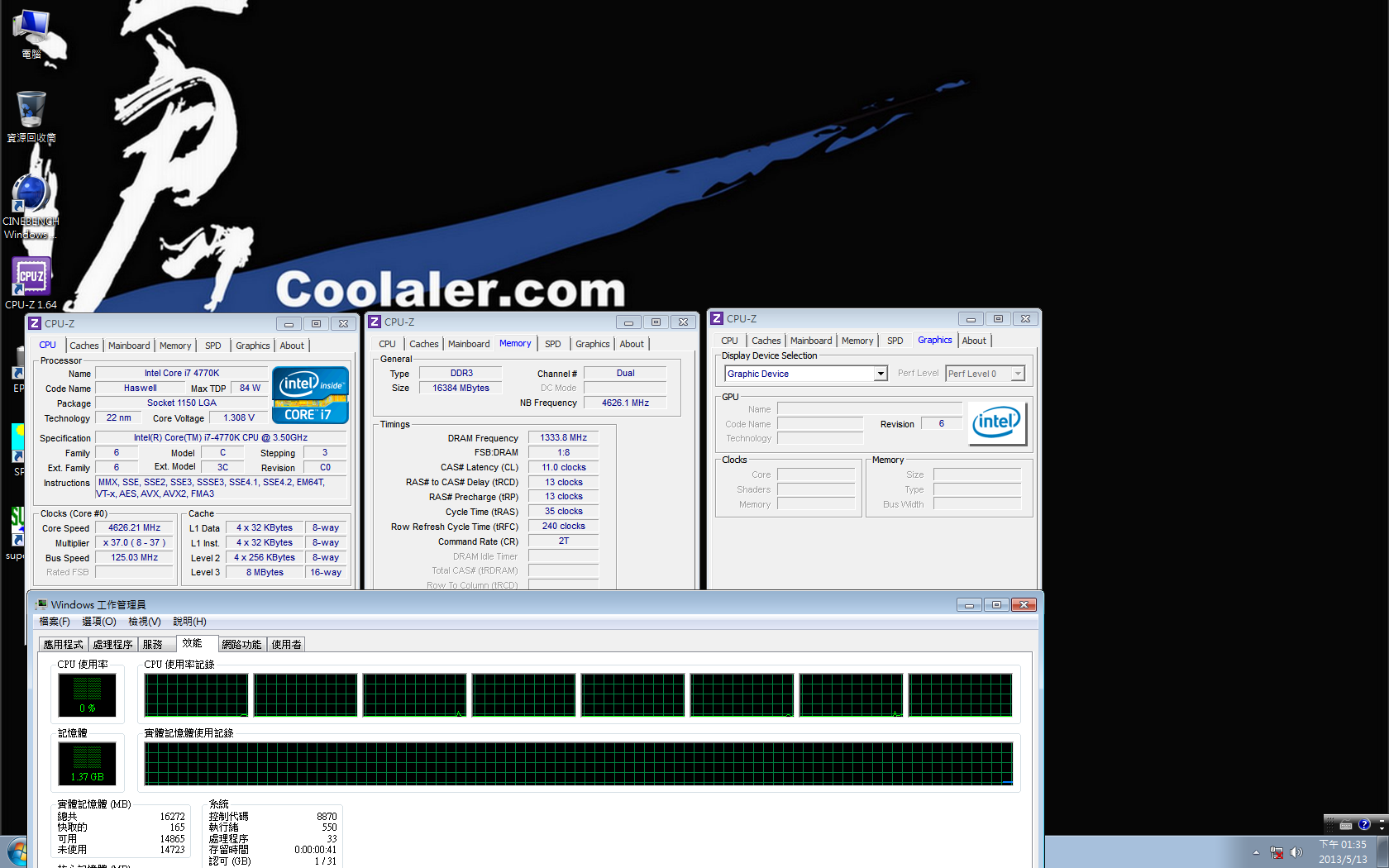Open About tab in middle CPU-Z window

coord(632,344)
